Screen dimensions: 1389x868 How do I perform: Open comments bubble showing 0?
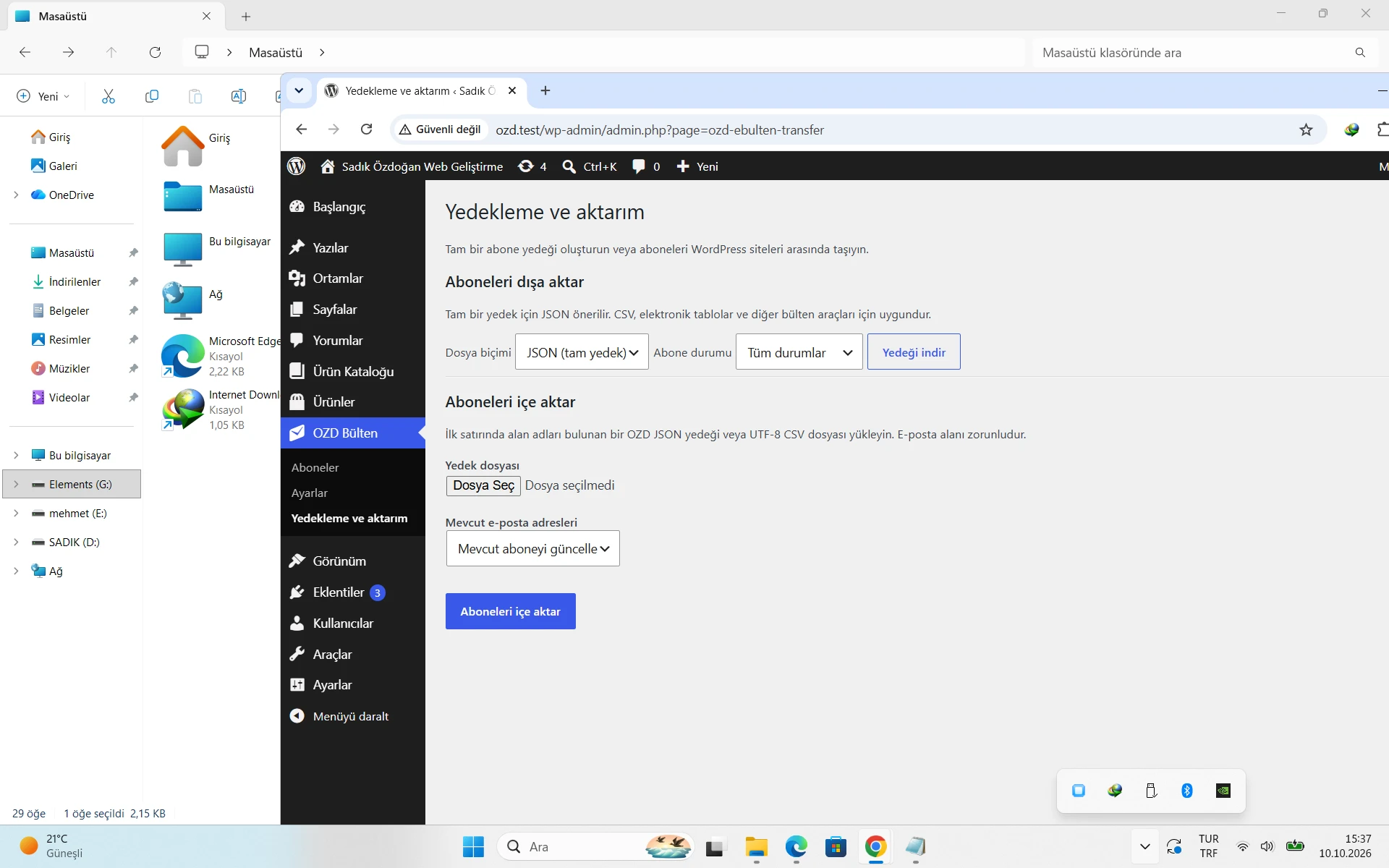[x=646, y=166]
